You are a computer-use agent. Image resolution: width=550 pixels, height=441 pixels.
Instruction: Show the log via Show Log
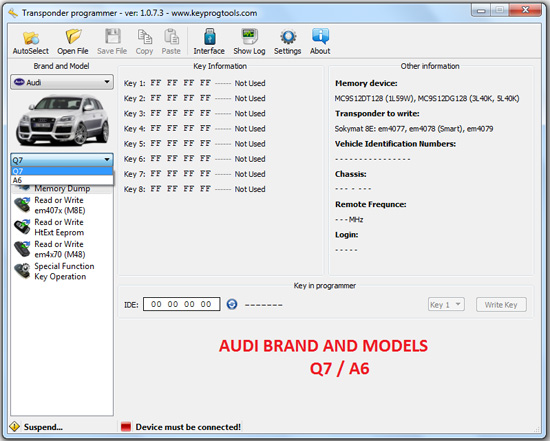[x=249, y=42]
